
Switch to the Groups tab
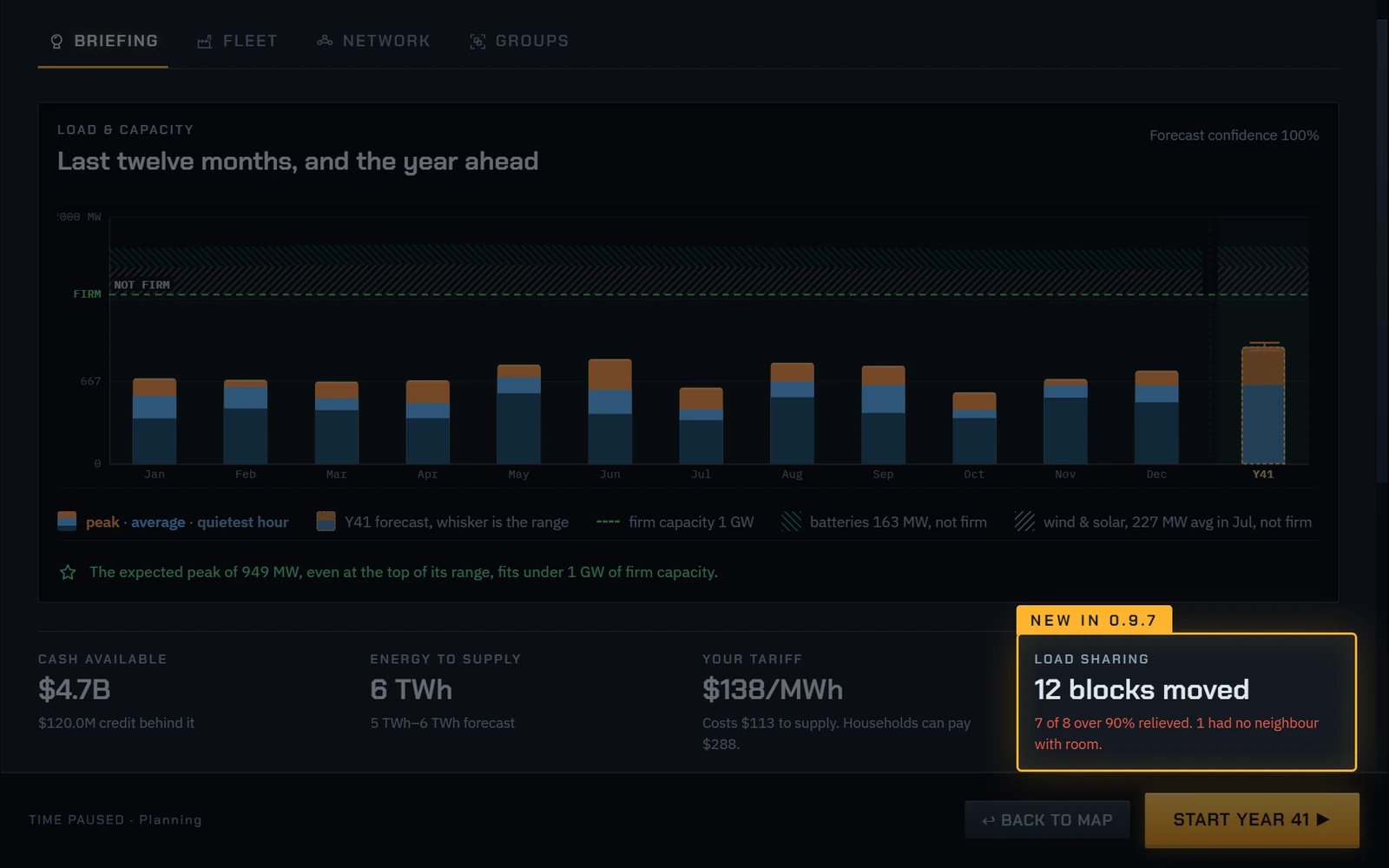click(x=519, y=41)
